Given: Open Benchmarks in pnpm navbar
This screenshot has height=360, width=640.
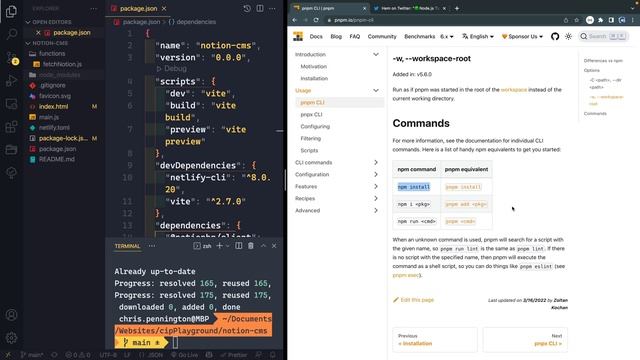Looking at the screenshot, I should pyautogui.click(x=419, y=36).
